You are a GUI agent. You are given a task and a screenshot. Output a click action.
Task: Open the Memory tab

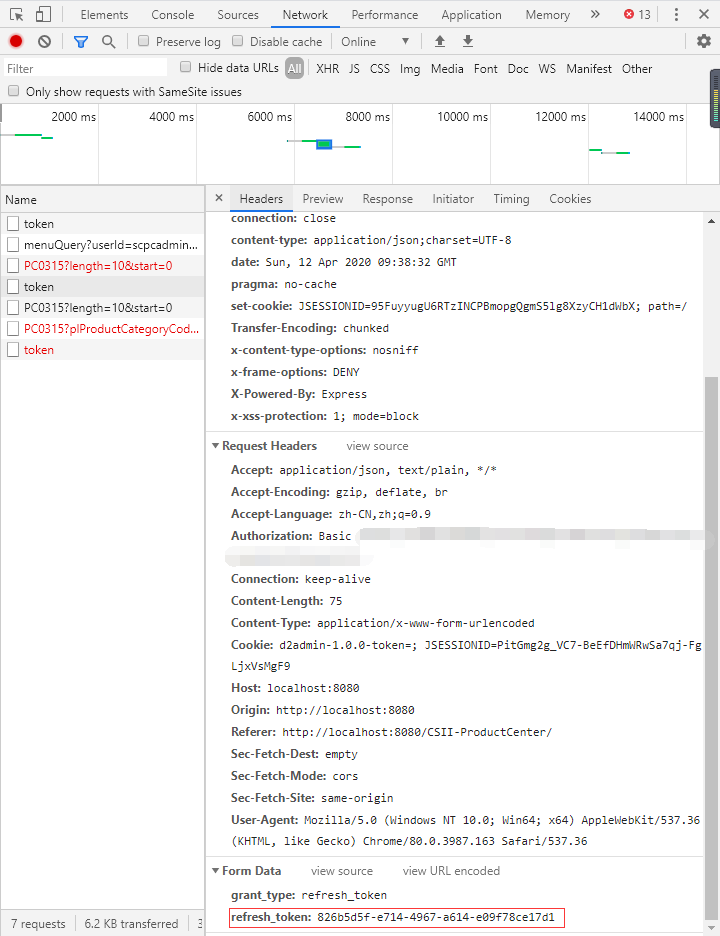click(547, 14)
